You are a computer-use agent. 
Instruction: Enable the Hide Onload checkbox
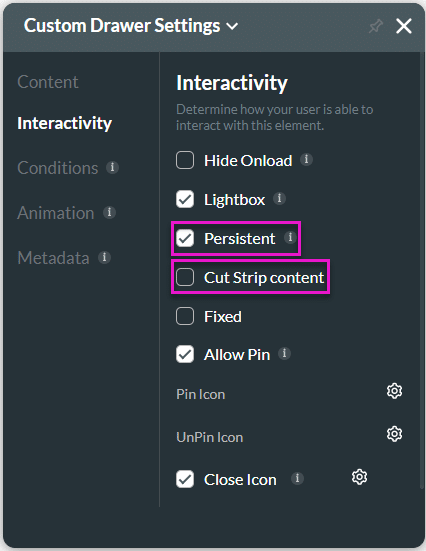tap(185, 160)
